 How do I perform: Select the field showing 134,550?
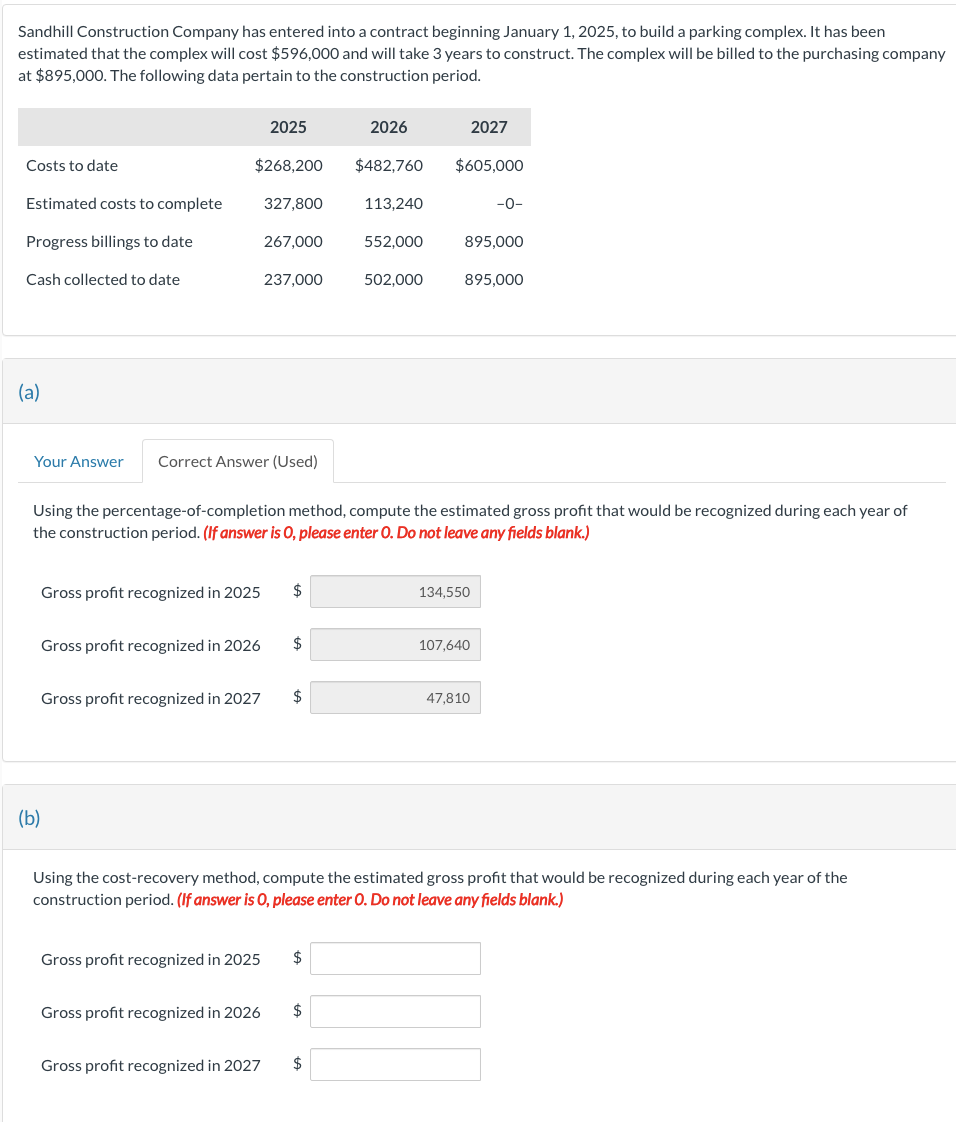tap(395, 591)
